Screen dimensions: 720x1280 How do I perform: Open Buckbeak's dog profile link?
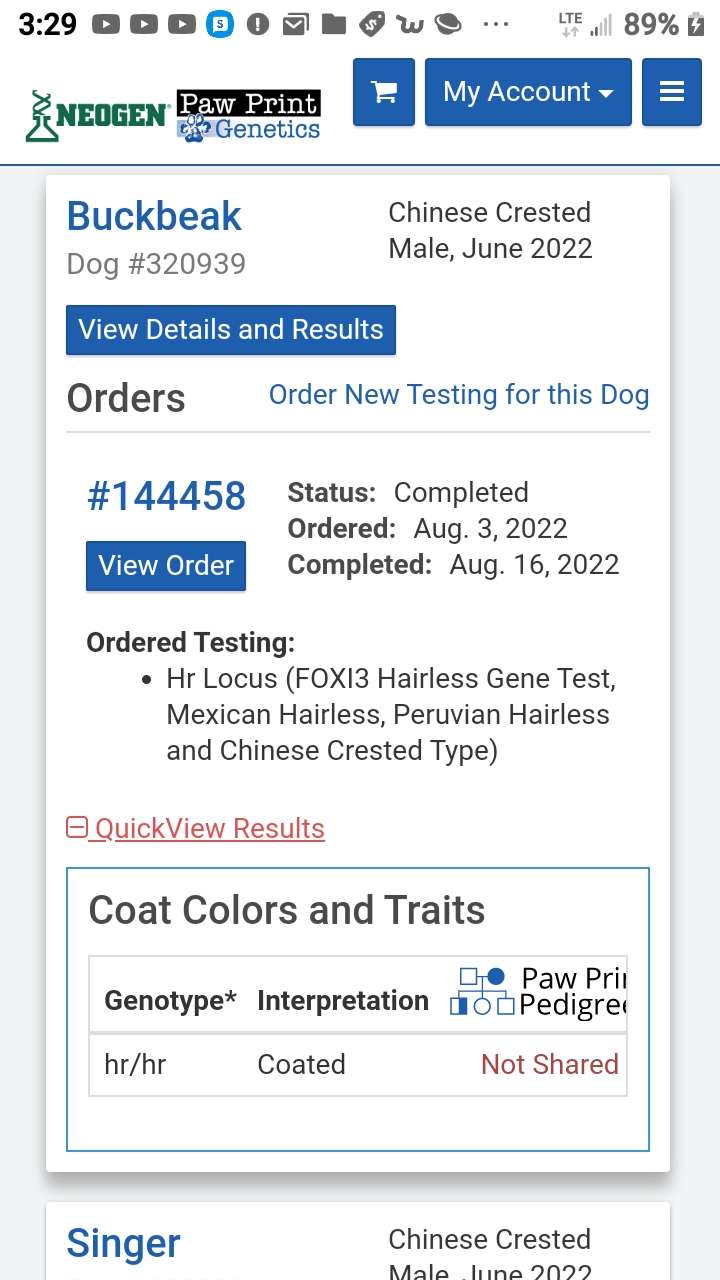coord(154,216)
